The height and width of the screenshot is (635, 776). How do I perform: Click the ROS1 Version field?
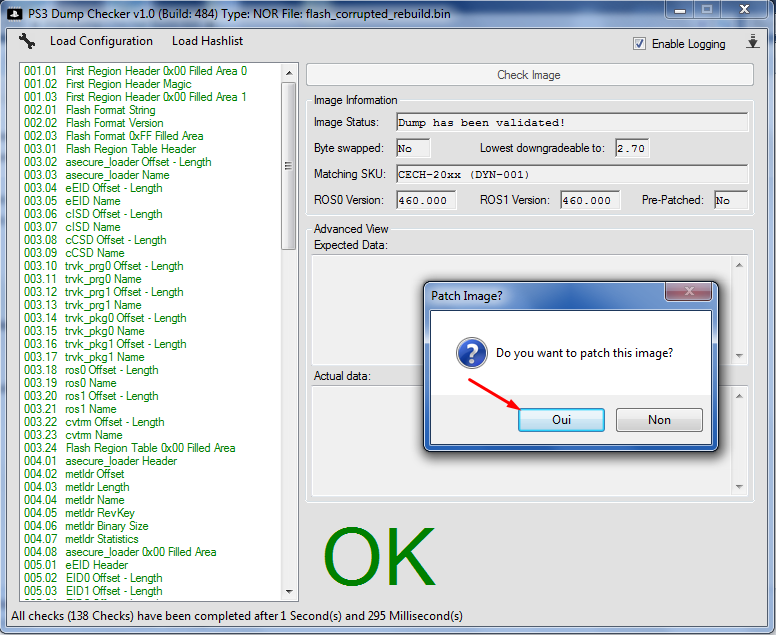(x=590, y=200)
